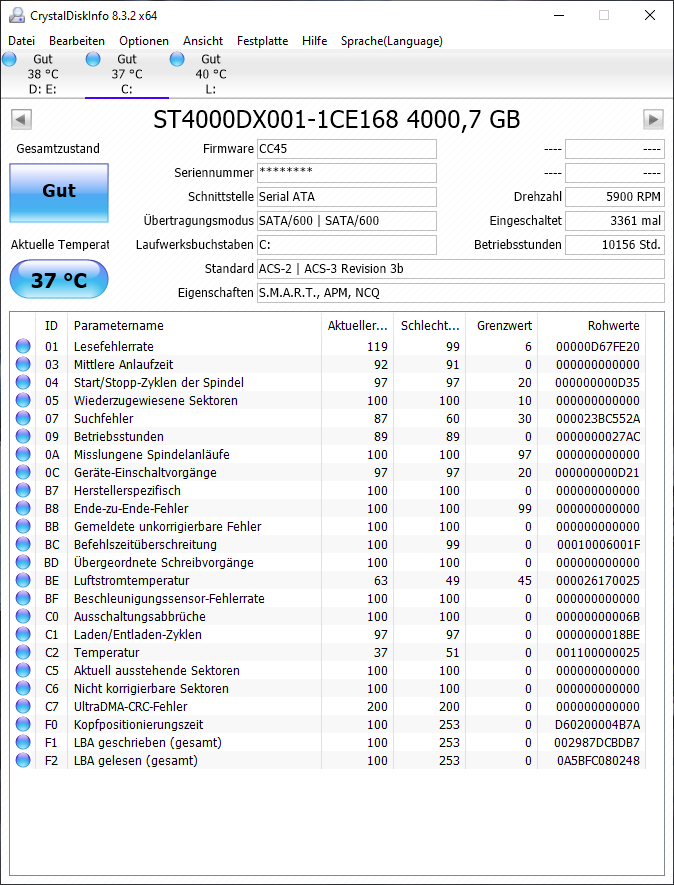Go to previous disk with left arrow
The height and width of the screenshot is (885, 674).
21,120
